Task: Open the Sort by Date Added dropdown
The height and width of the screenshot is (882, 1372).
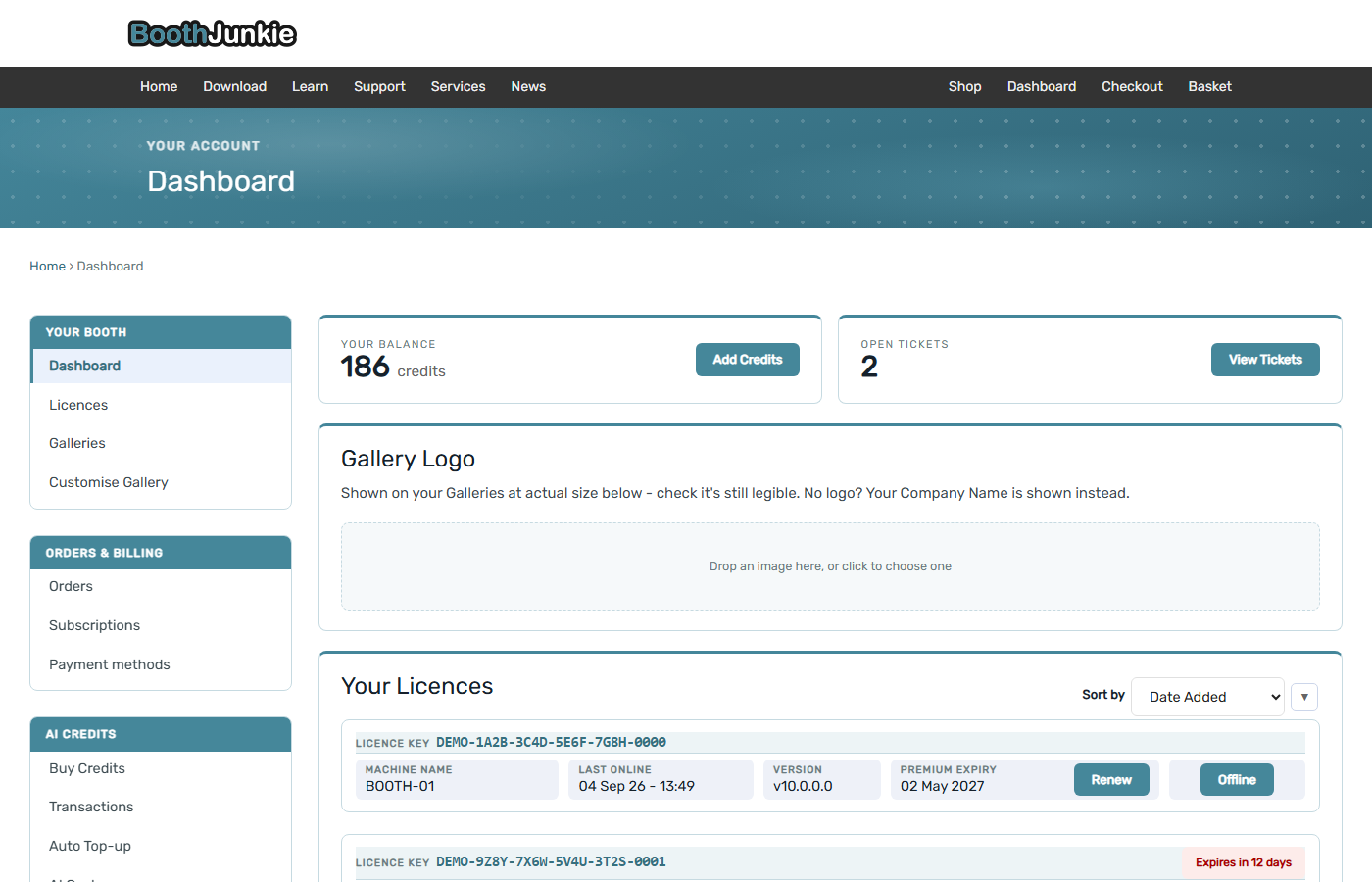Action: click(x=1207, y=697)
